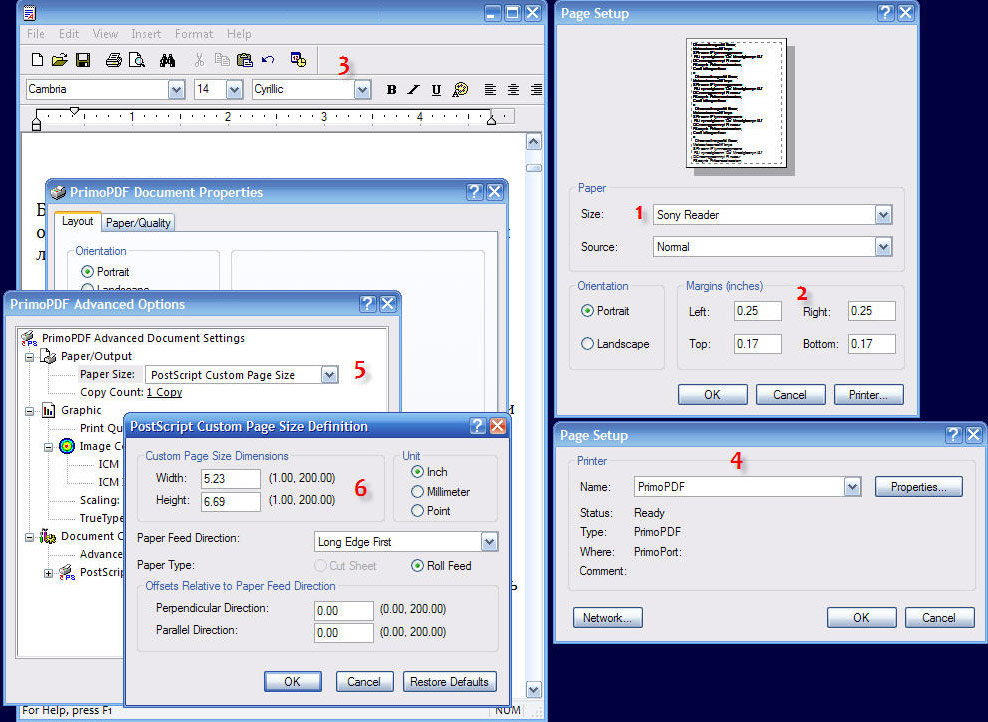The height and width of the screenshot is (722, 988).
Task: Click the Image Color Management tree icon
Action: coord(67,446)
